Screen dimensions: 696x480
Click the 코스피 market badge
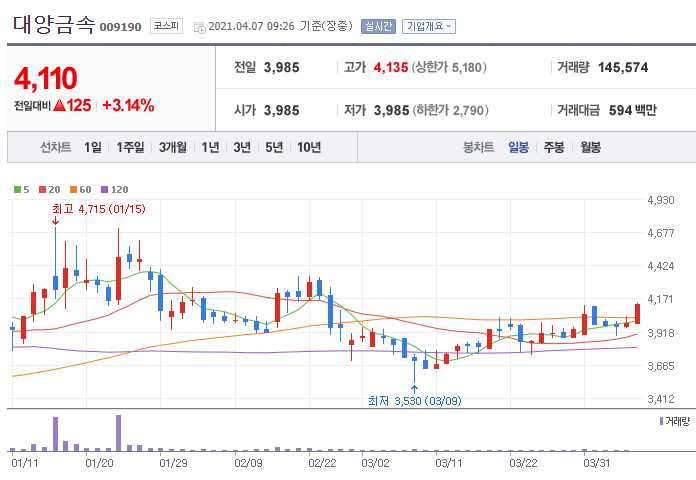(x=166, y=26)
